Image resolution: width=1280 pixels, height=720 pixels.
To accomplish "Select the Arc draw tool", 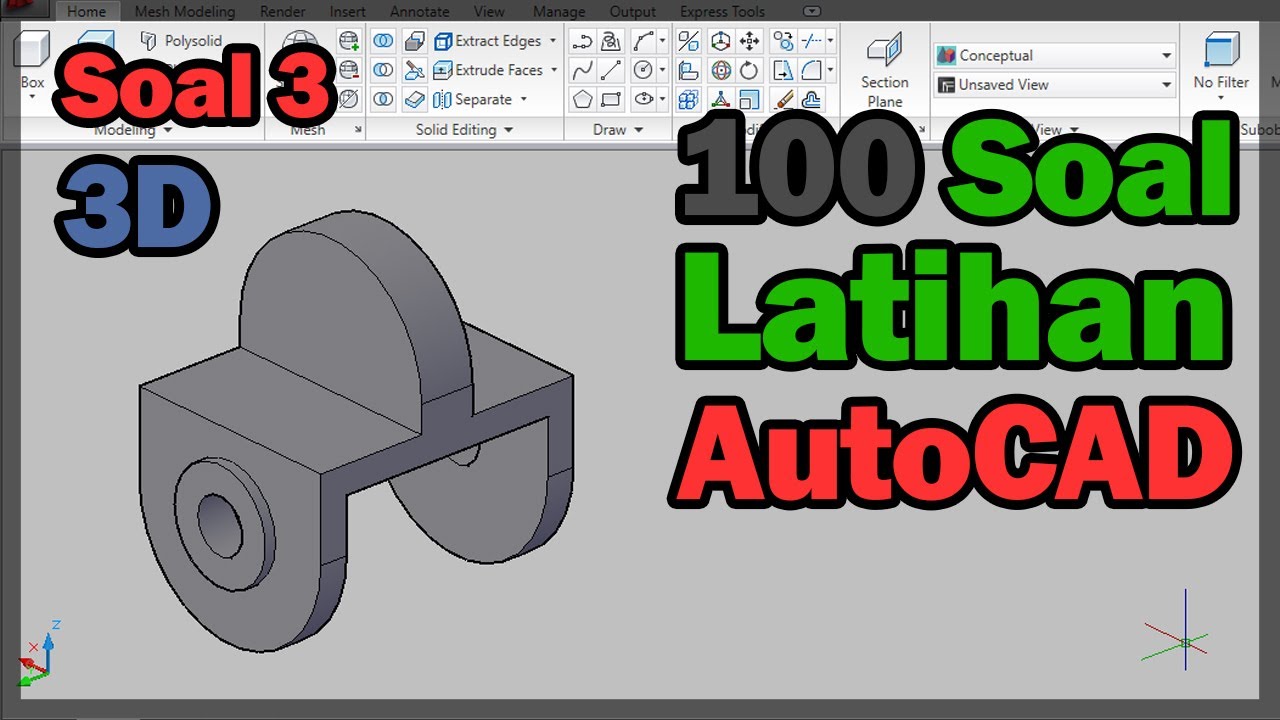I will tap(643, 41).
